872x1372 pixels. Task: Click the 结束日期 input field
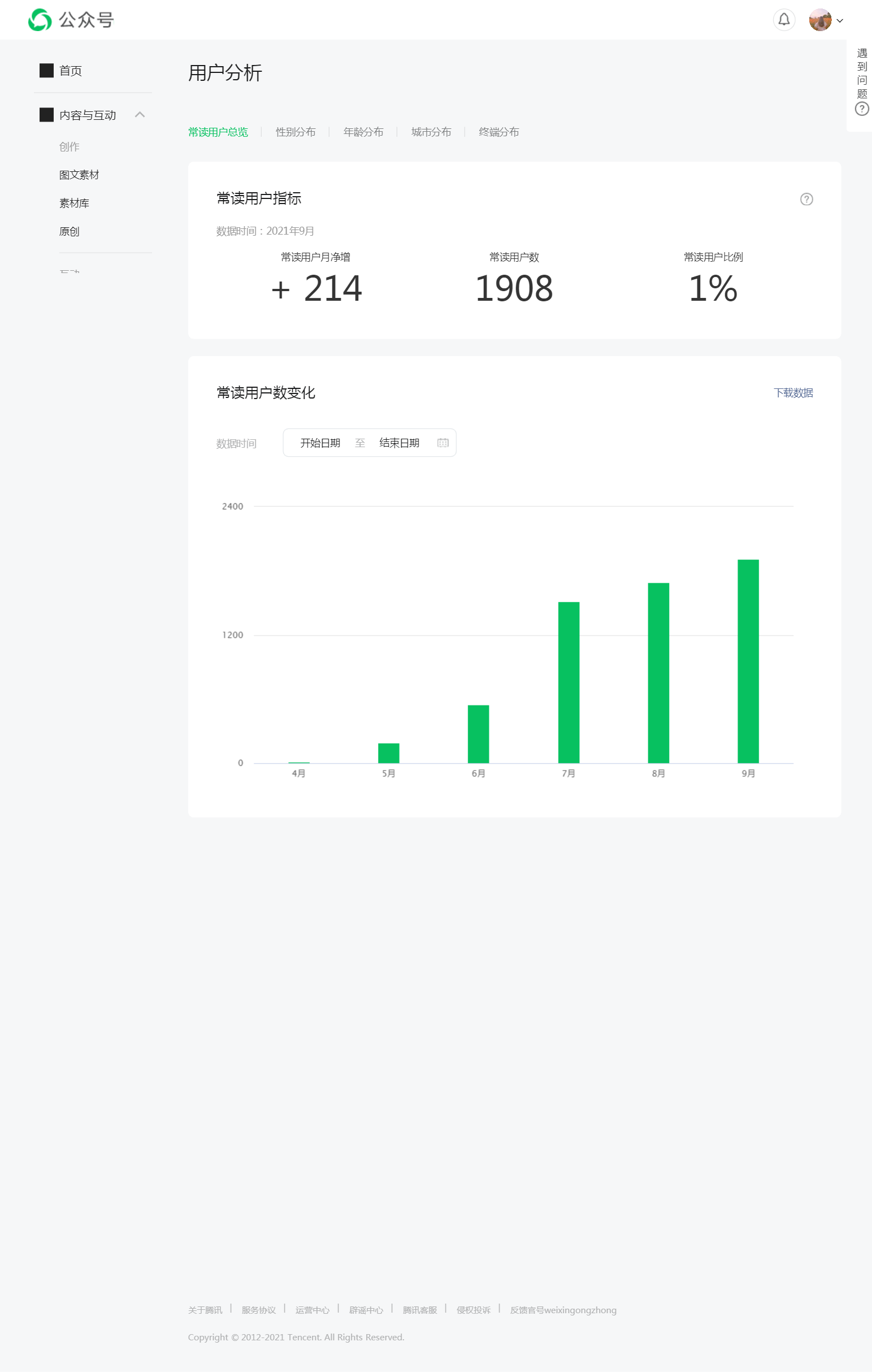tap(398, 443)
